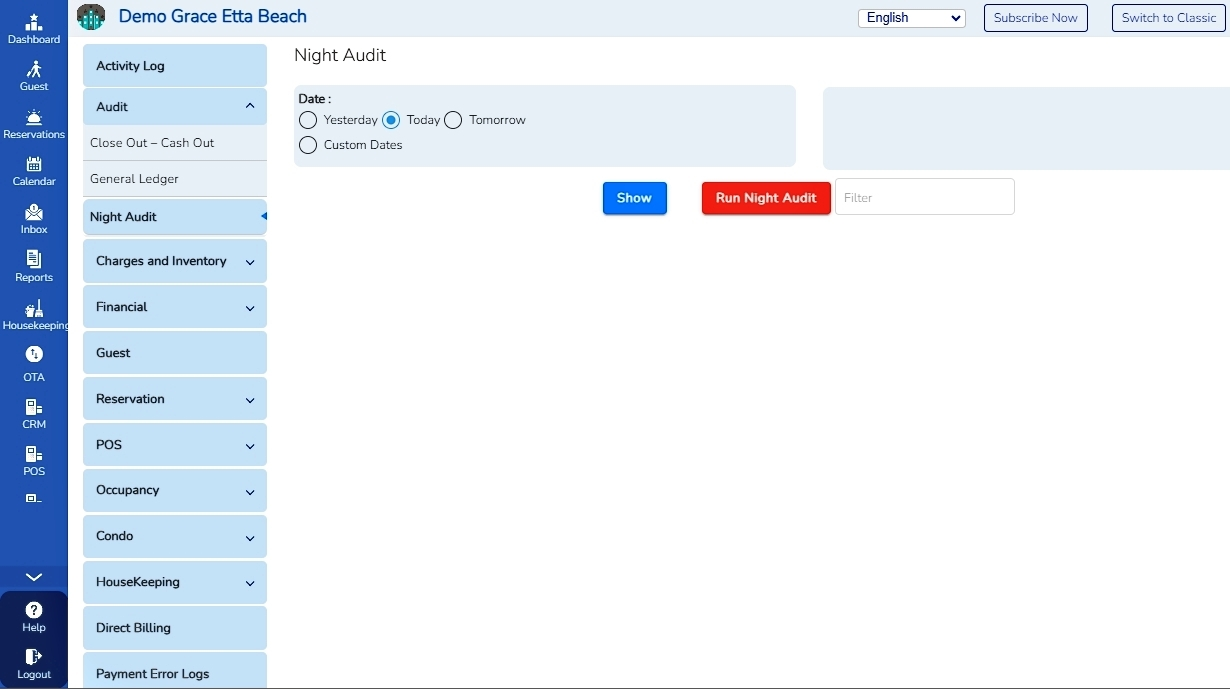This screenshot has height=689, width=1230.
Task: Enable the Custom Dates option
Action: [x=308, y=145]
